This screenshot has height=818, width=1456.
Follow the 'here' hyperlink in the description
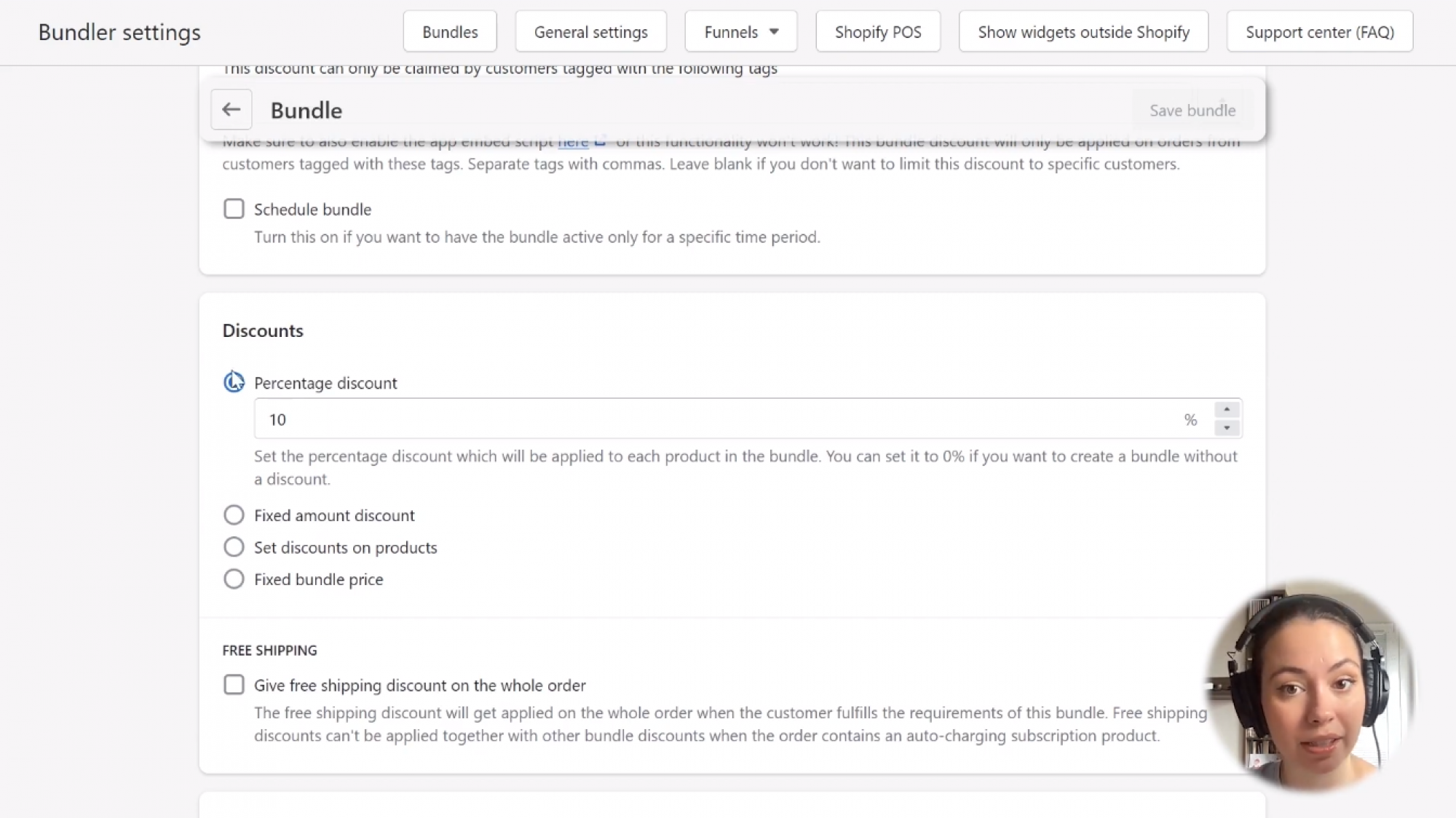[572, 141]
